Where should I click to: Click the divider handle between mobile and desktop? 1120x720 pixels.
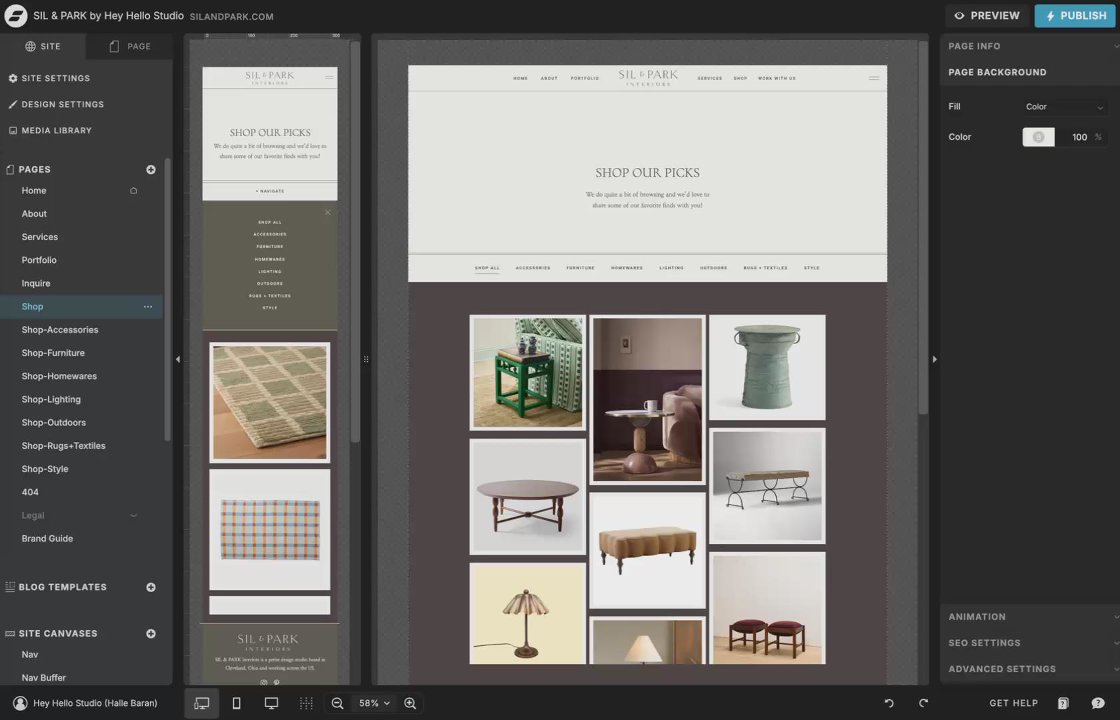coord(366,359)
